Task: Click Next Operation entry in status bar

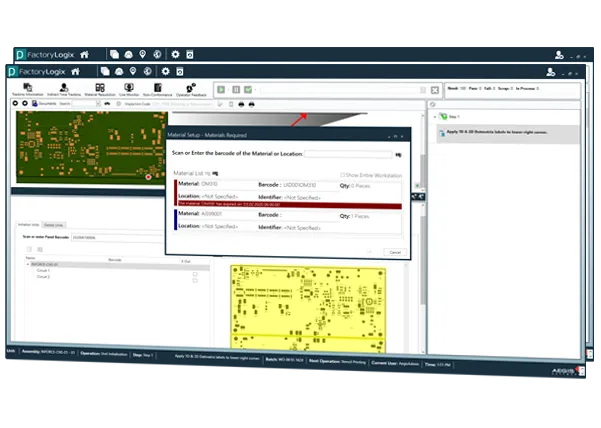Action: coord(338,361)
